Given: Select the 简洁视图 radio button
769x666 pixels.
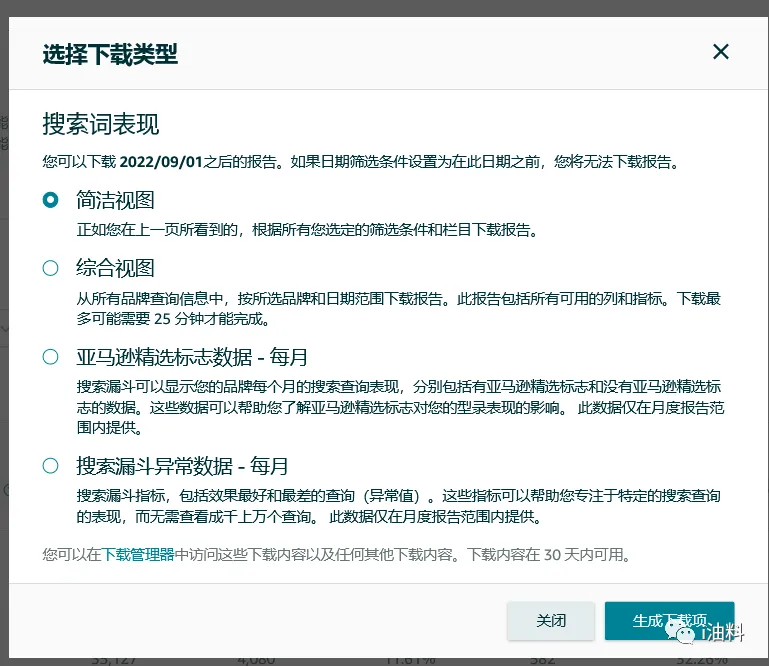Looking at the screenshot, I should (x=51, y=200).
